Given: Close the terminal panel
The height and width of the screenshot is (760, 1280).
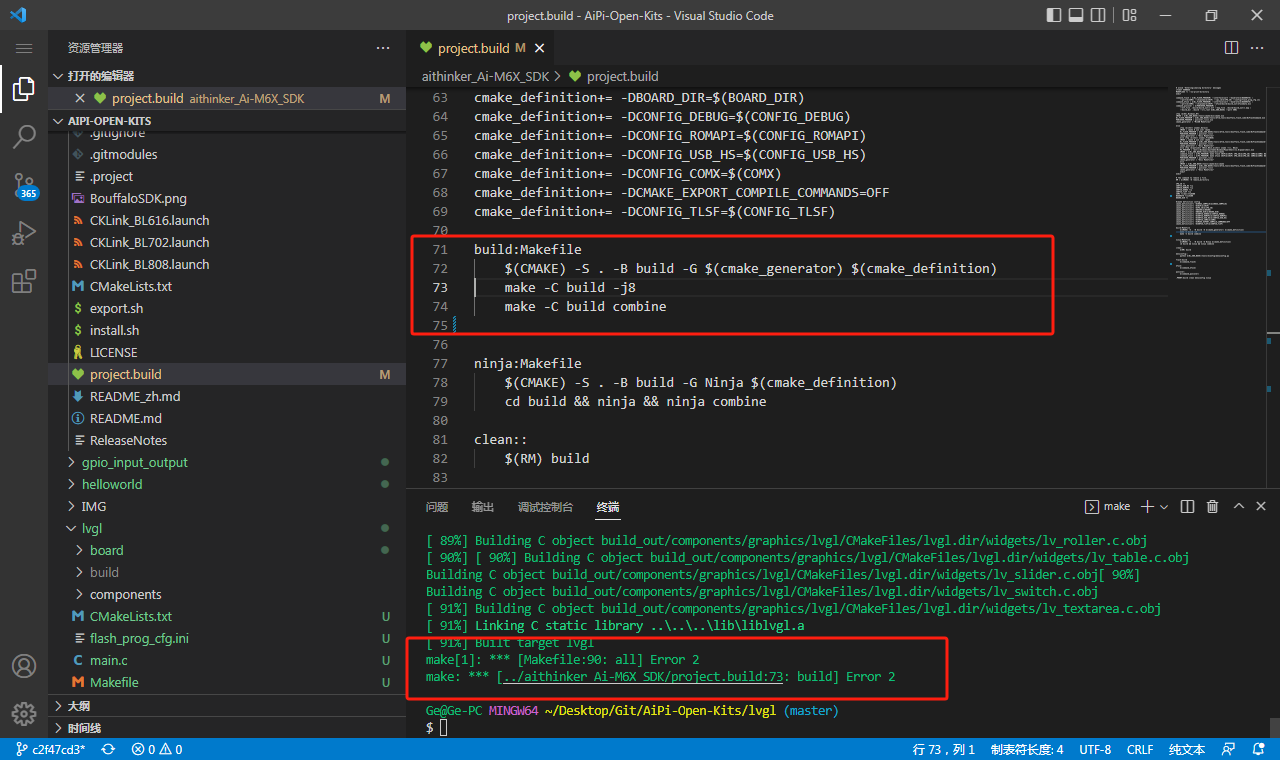Looking at the screenshot, I should click(1261, 507).
